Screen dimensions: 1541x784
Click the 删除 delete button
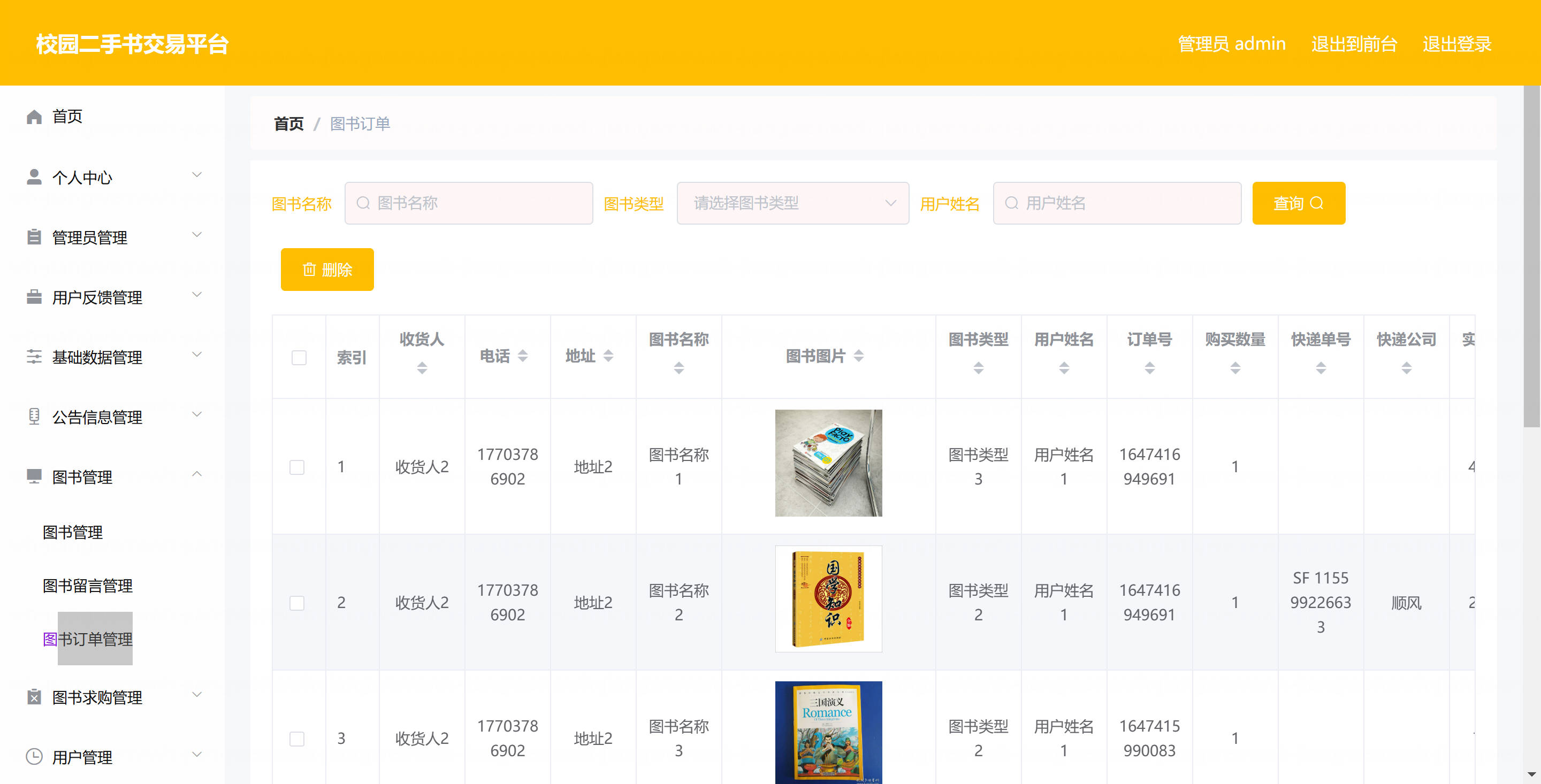tap(327, 270)
